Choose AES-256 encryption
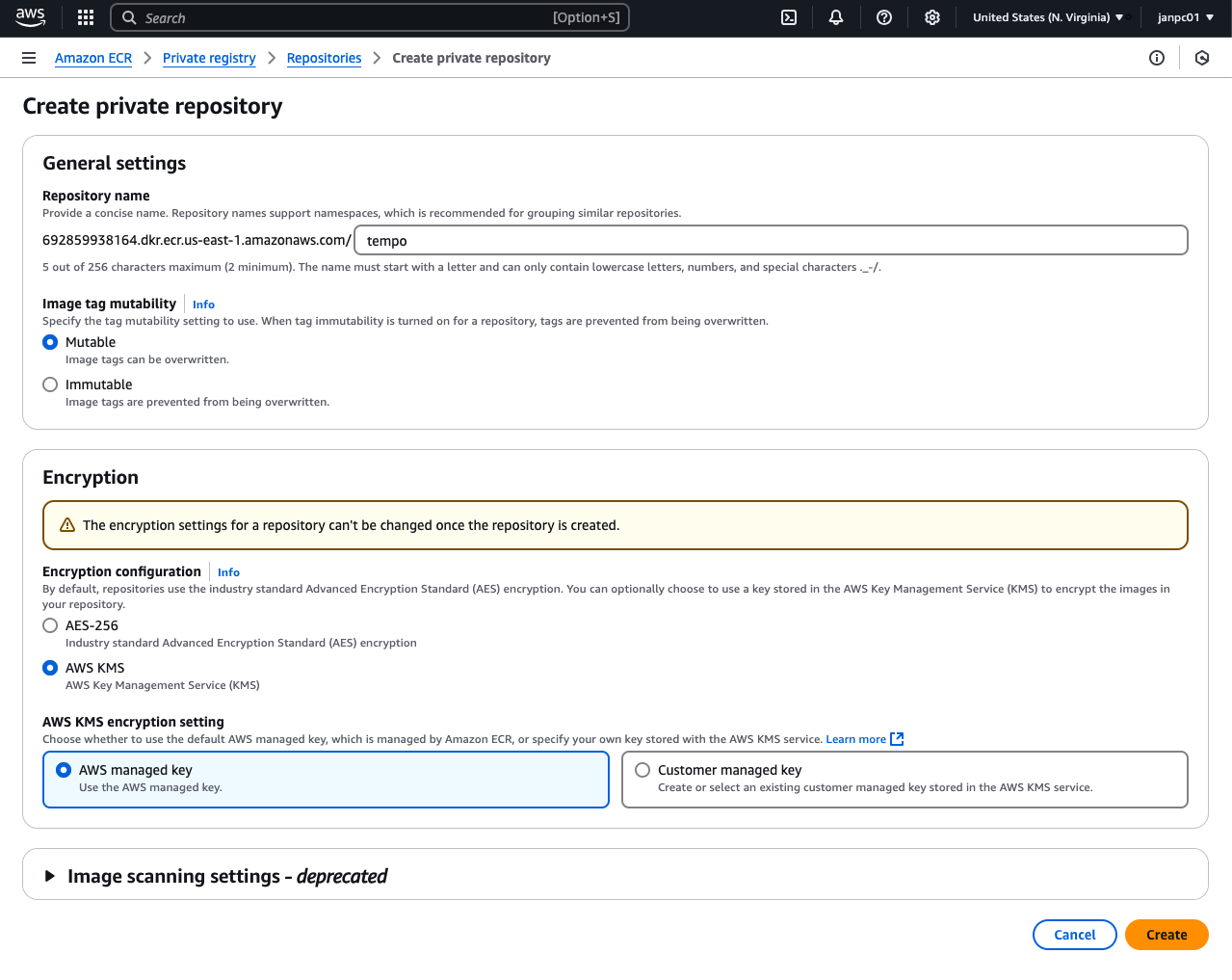This screenshot has height=980, width=1232. coord(50,625)
